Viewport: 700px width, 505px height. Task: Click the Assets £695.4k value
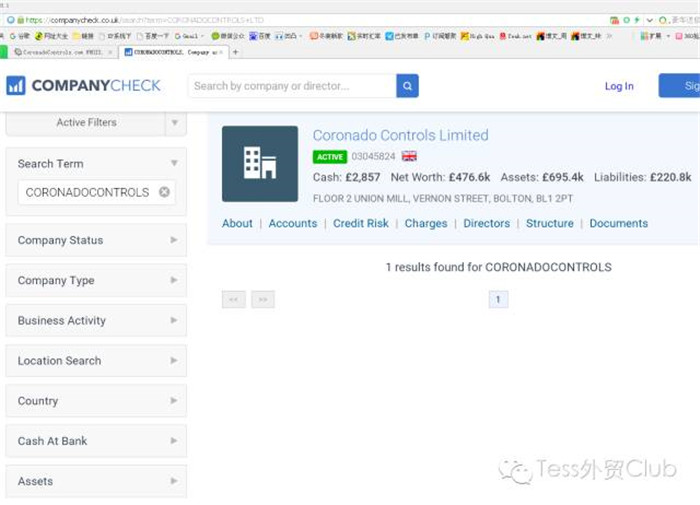[x=562, y=177]
